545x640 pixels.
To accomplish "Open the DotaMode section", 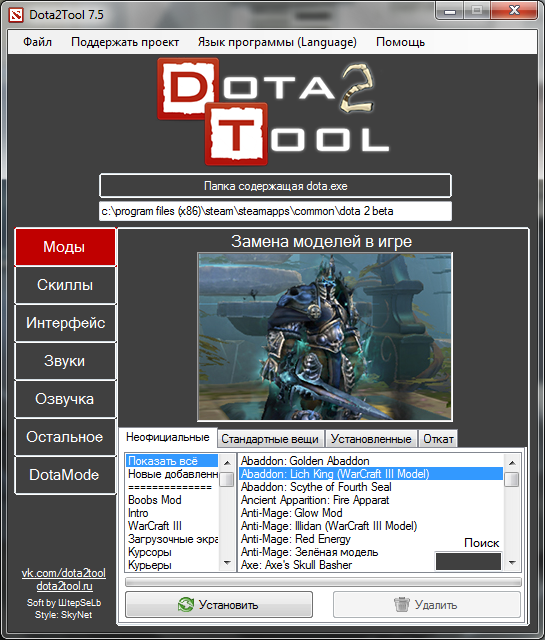I will pyautogui.click(x=65, y=475).
